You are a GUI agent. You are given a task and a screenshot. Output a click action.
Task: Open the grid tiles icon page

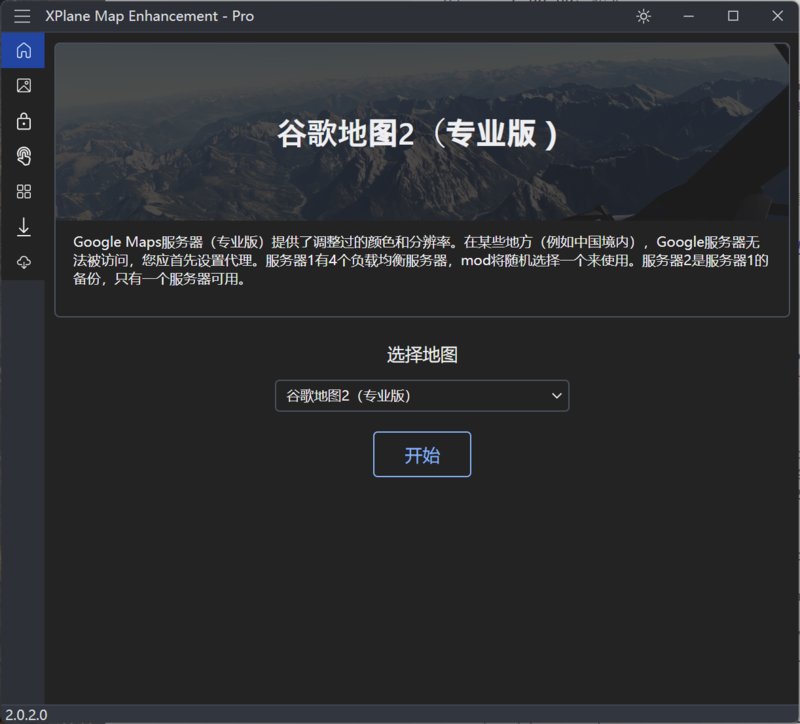click(23, 192)
